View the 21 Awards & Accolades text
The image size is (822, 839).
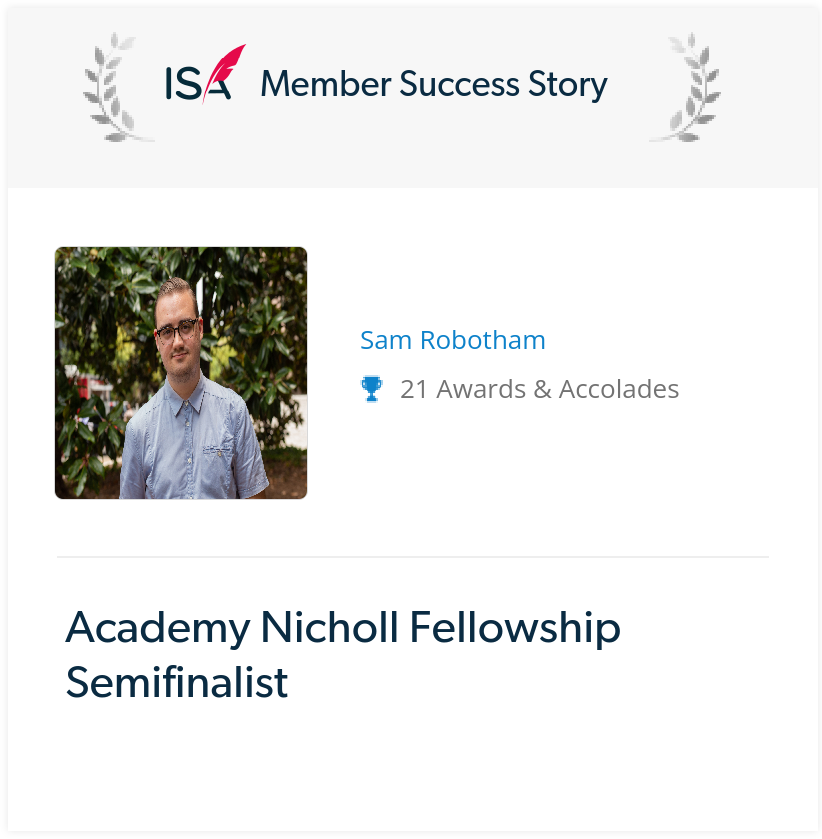(539, 390)
